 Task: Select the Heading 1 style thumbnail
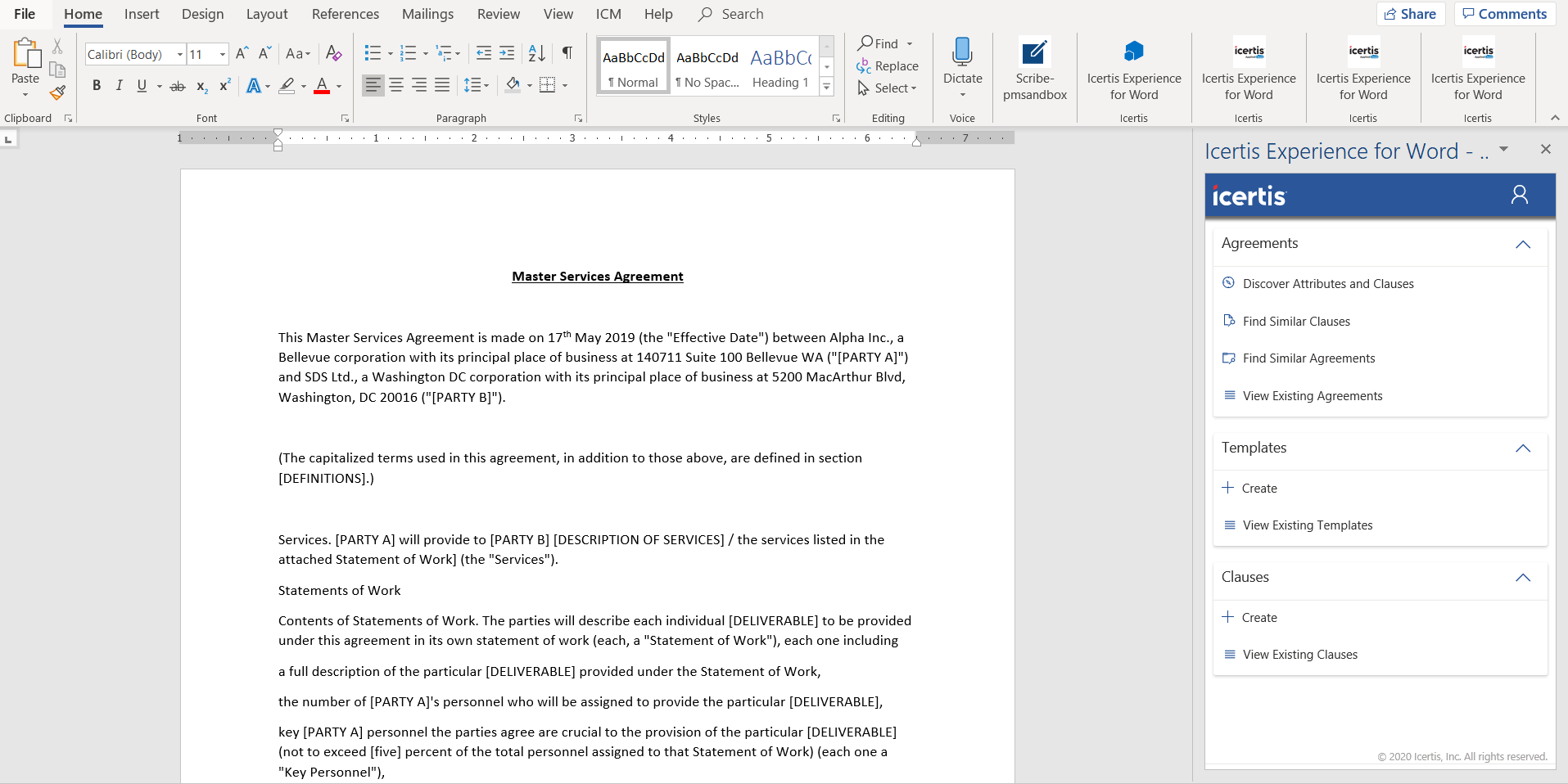pos(780,65)
